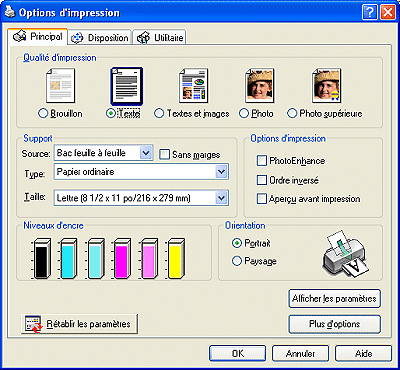Check Aperçu avant impression option

[262, 199]
